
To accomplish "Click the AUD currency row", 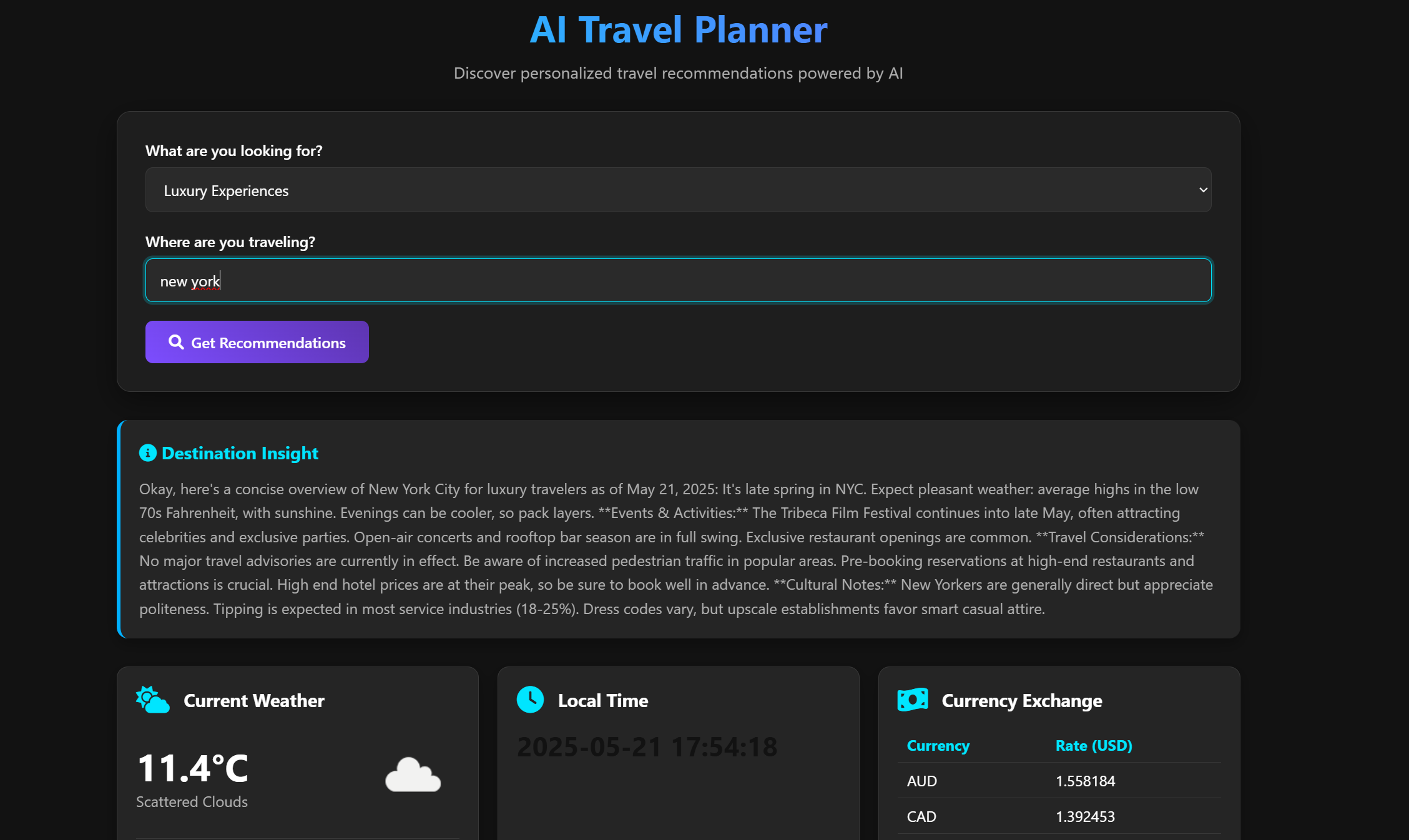I will point(1059,781).
